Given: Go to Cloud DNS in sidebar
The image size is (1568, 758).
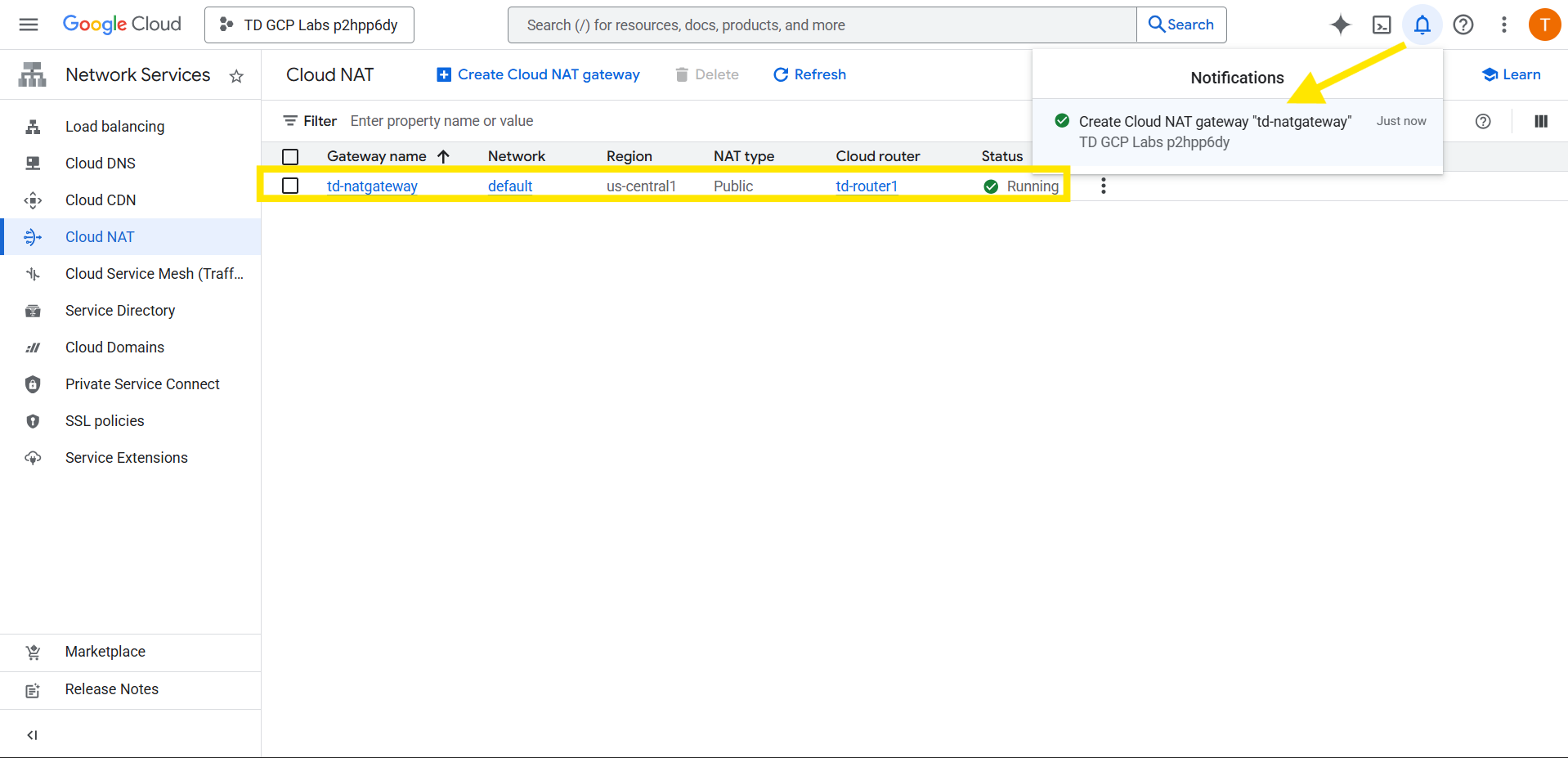Looking at the screenshot, I should [100, 164].
